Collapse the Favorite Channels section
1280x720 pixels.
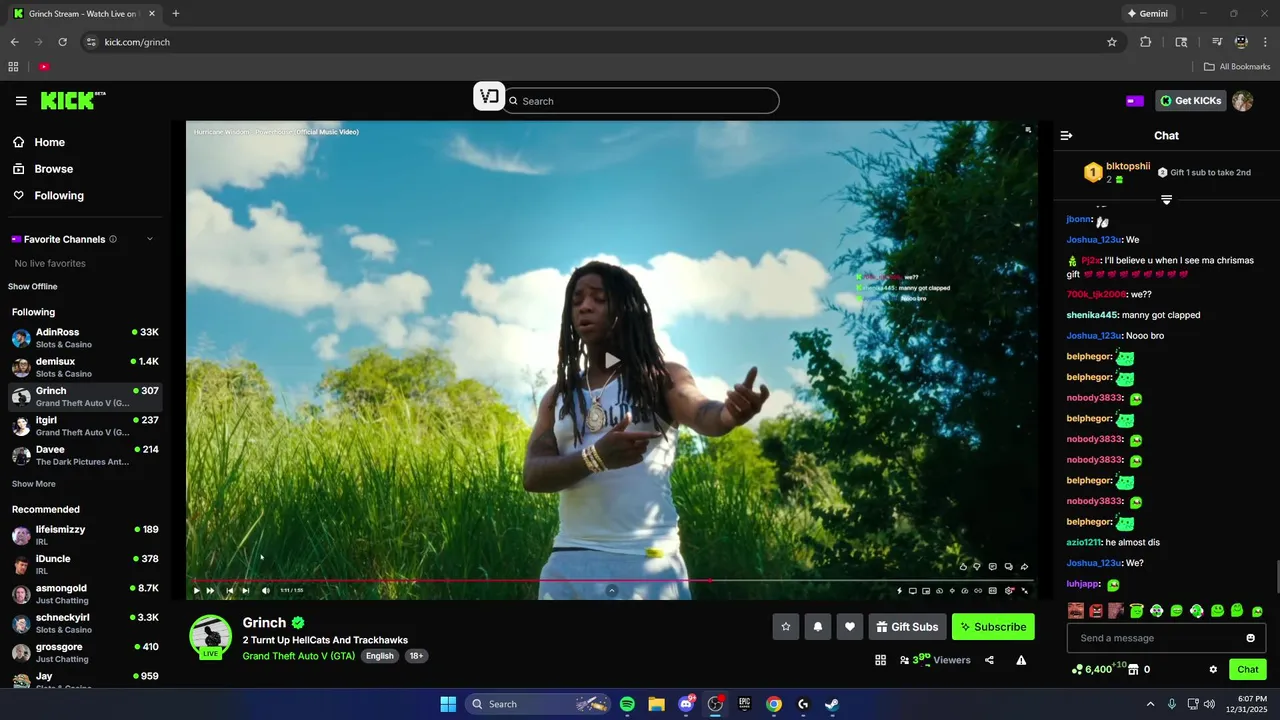point(150,239)
